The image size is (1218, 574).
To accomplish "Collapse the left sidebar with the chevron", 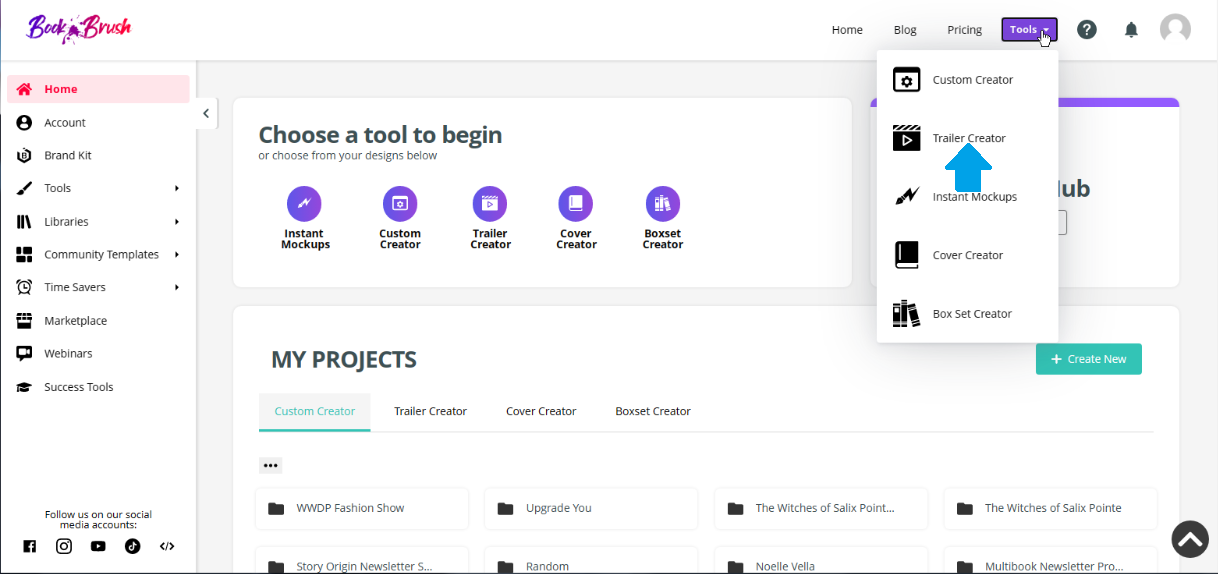I will pyautogui.click(x=206, y=113).
